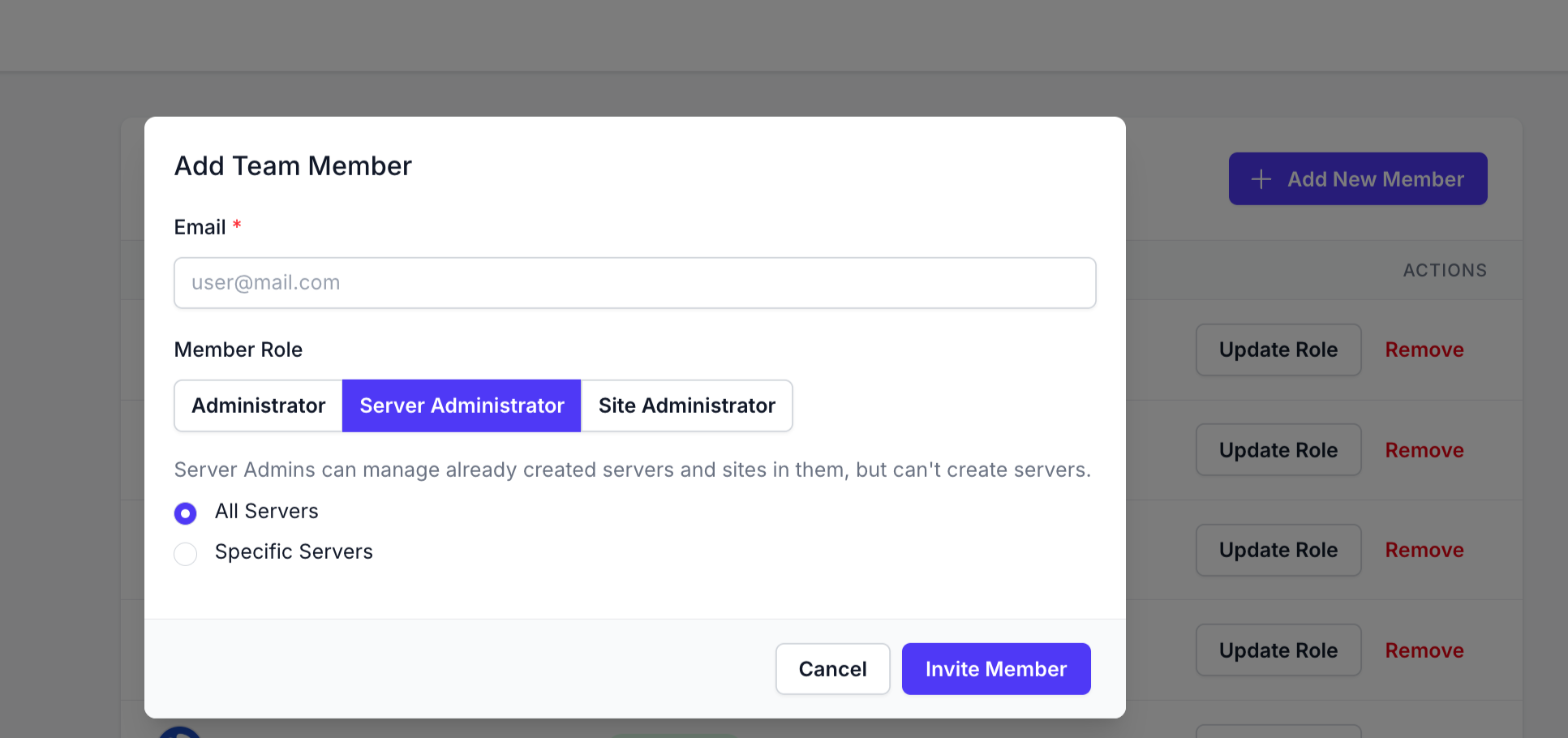This screenshot has width=1568, height=738.
Task: Click the All Servers label text
Action: click(x=266, y=512)
